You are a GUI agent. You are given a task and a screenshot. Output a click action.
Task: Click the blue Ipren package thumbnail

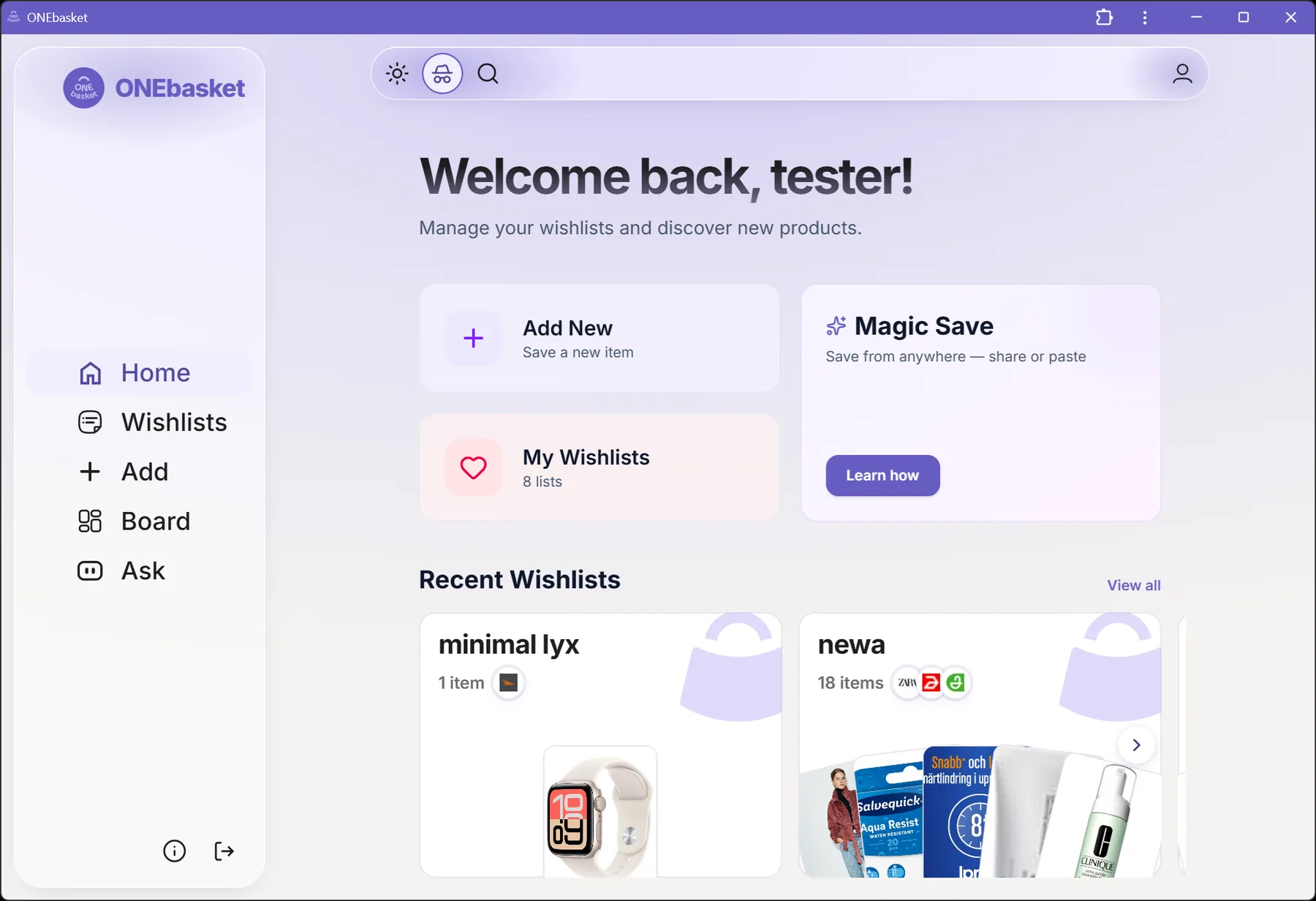[959, 812]
